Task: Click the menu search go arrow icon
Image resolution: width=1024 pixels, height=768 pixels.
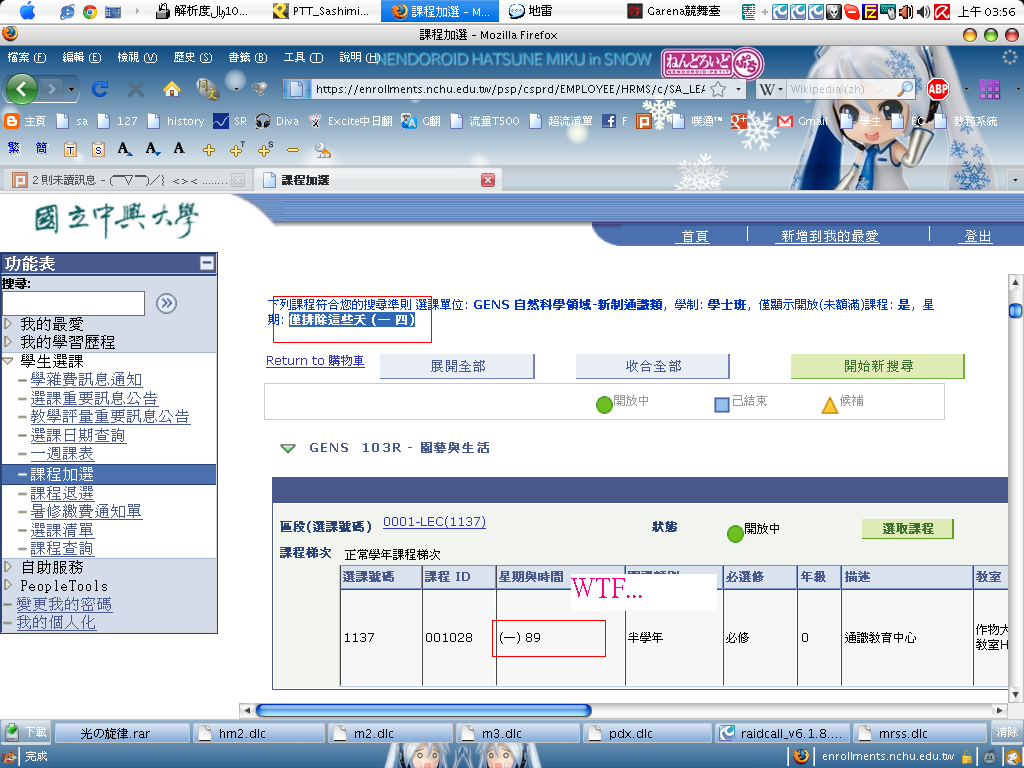Action: pyautogui.click(x=167, y=303)
